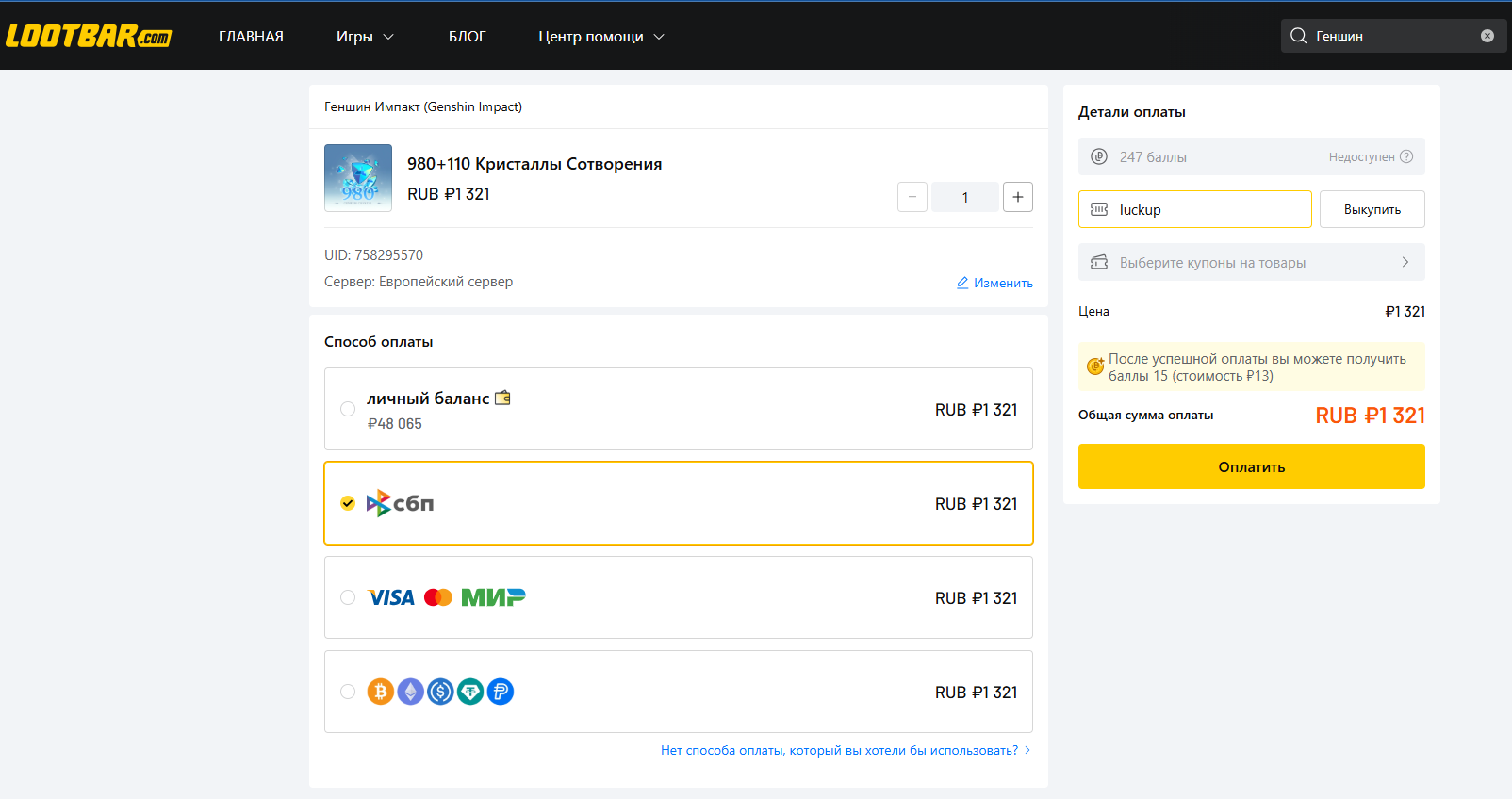Click the UID: 758295570 text

[x=373, y=254]
